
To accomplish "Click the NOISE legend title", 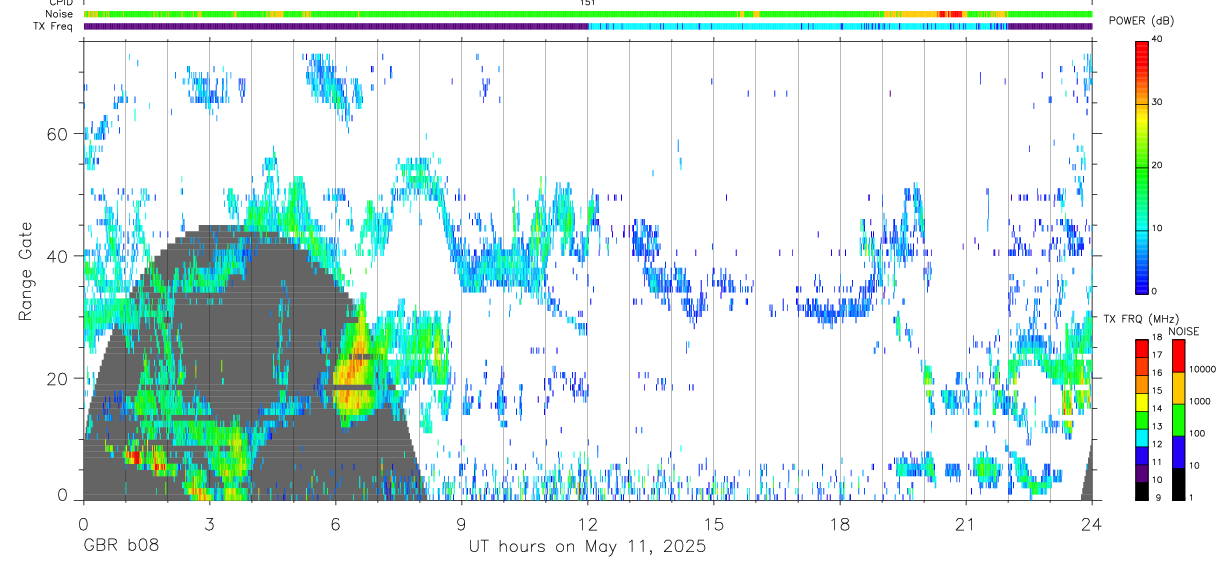I will pyautogui.click(x=1183, y=331).
